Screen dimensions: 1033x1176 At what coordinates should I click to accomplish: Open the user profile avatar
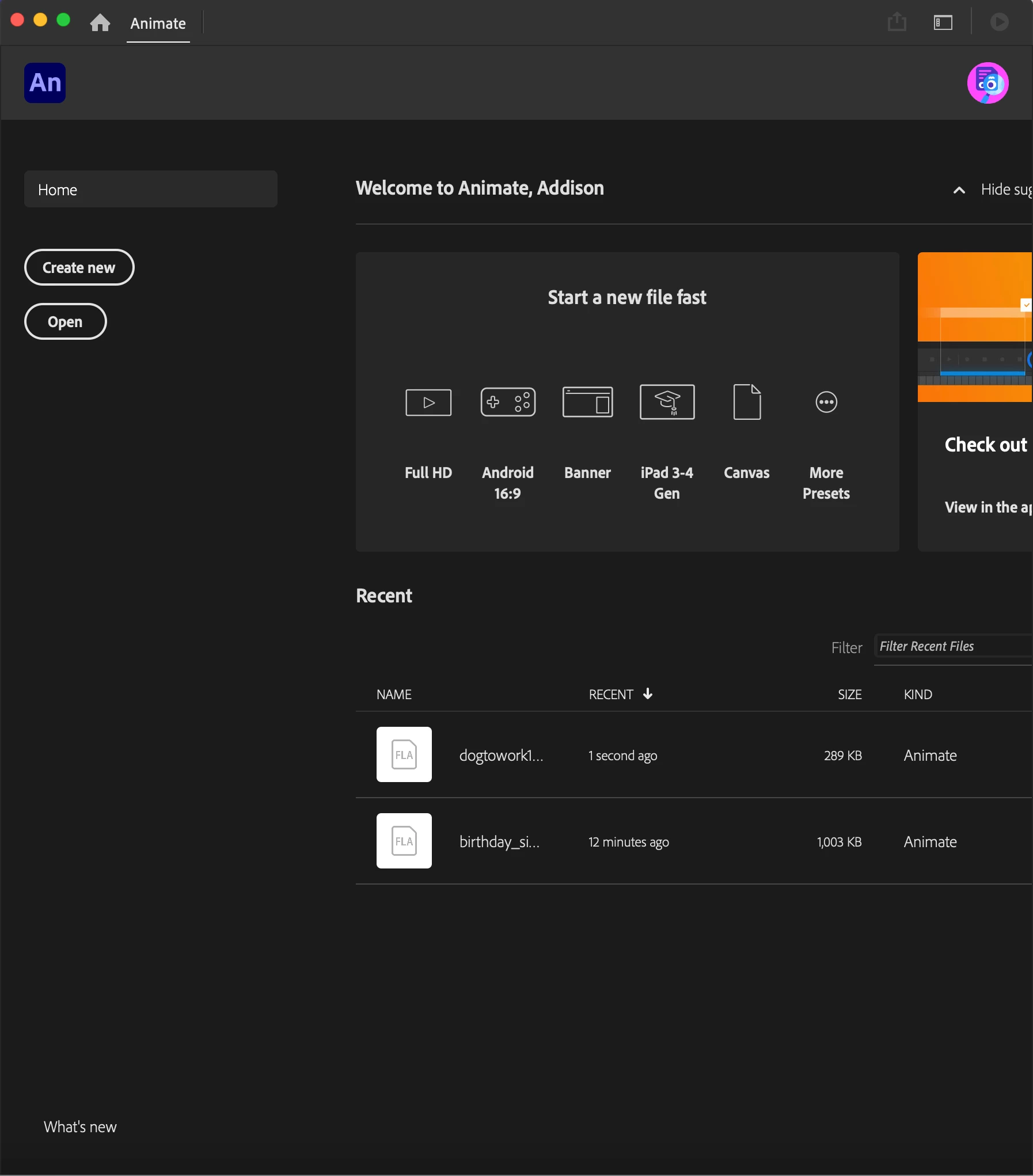pos(988,83)
